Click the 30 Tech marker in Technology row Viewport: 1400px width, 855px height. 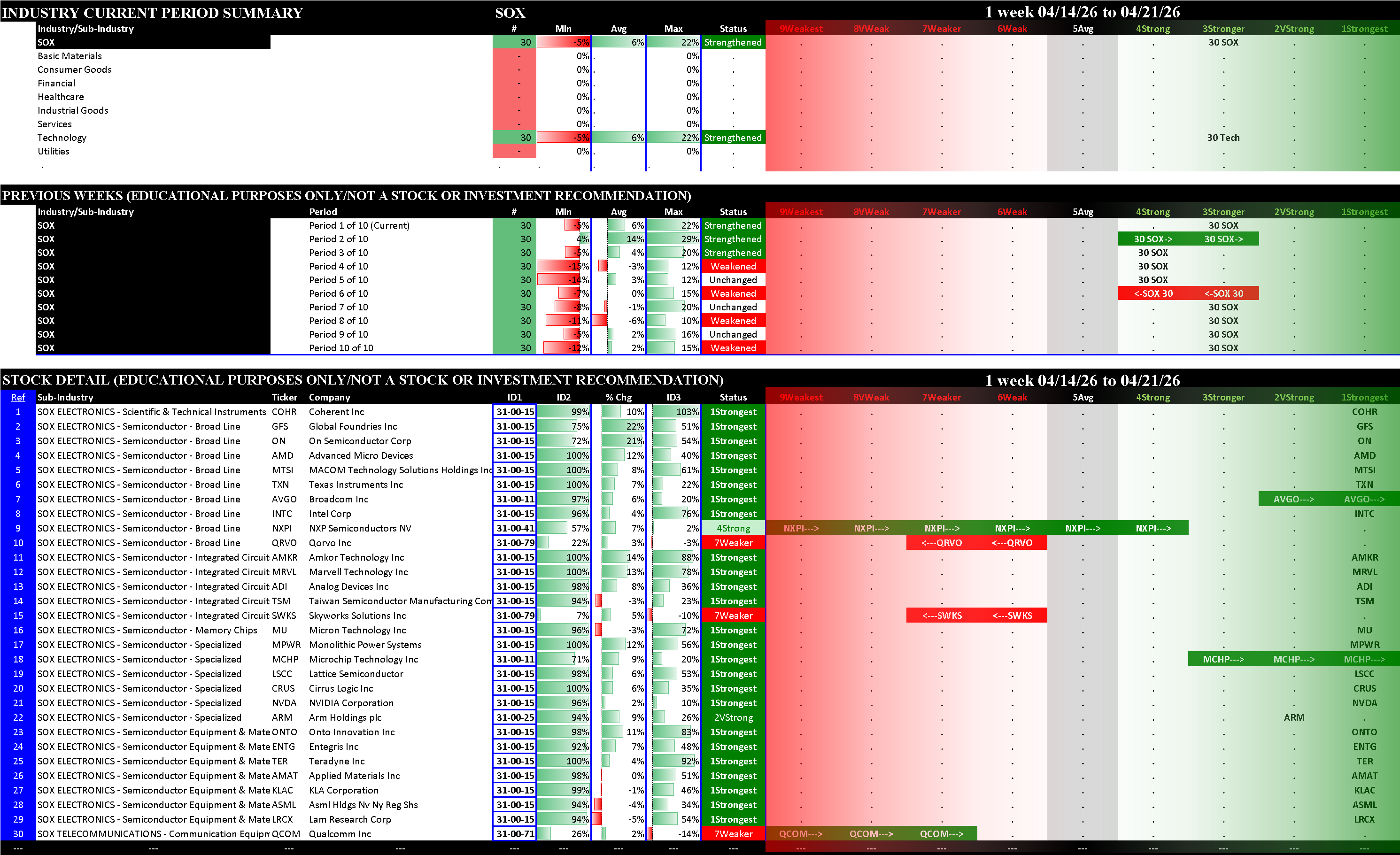click(x=1223, y=138)
